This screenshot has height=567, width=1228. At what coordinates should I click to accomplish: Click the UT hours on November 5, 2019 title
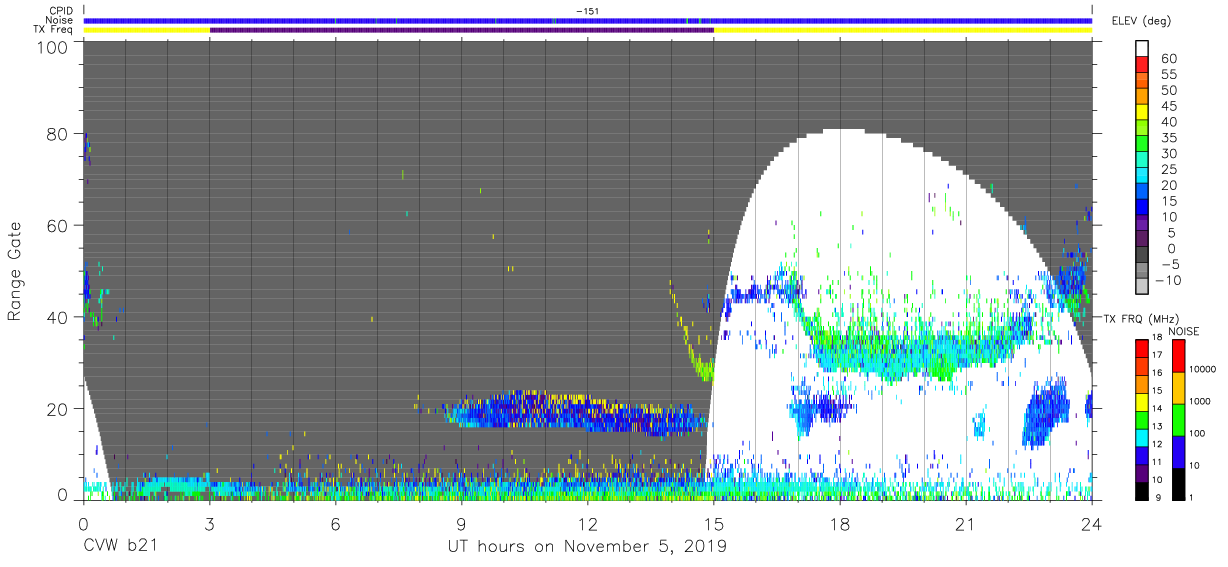point(587,547)
